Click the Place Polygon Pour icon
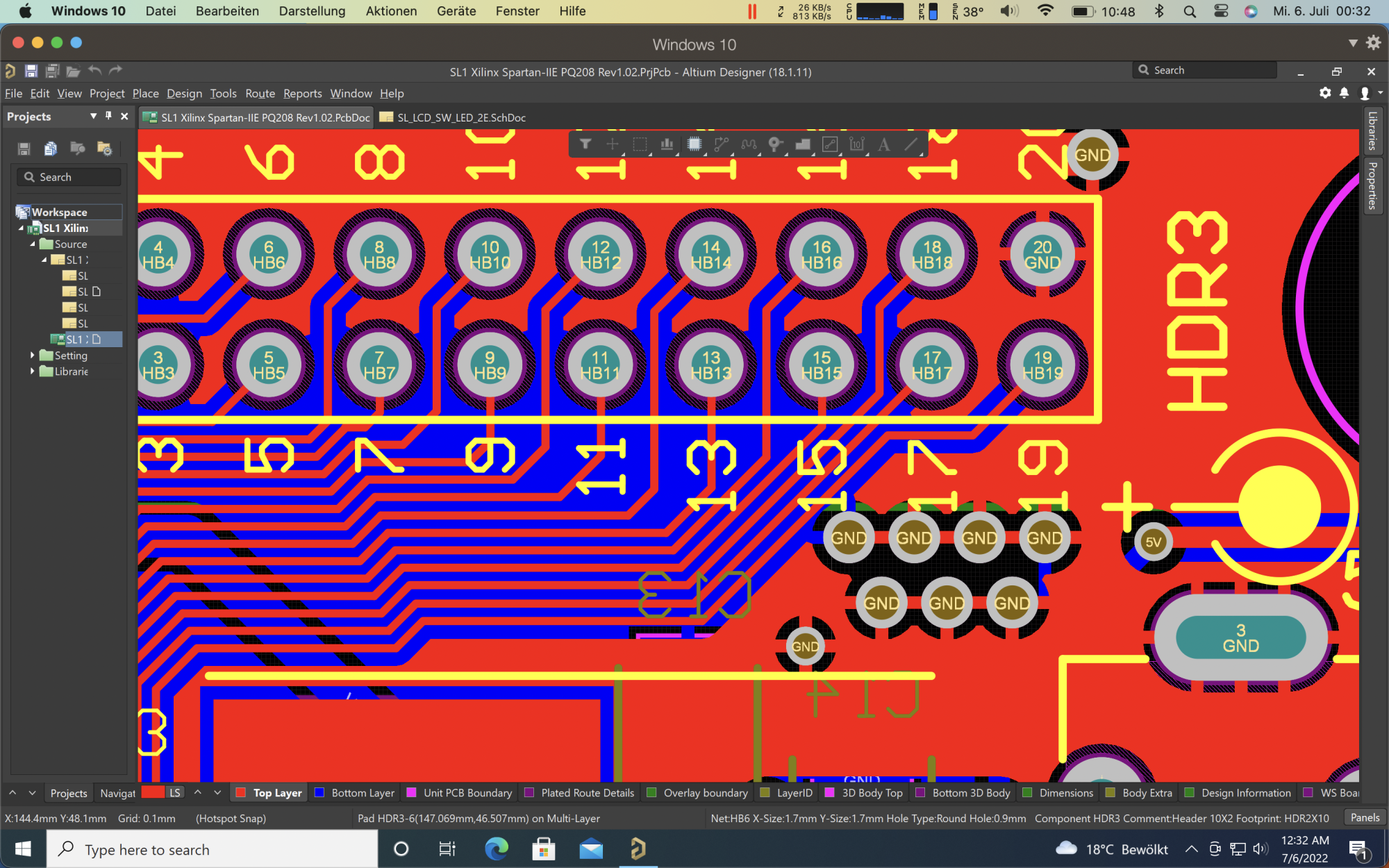 (x=803, y=144)
